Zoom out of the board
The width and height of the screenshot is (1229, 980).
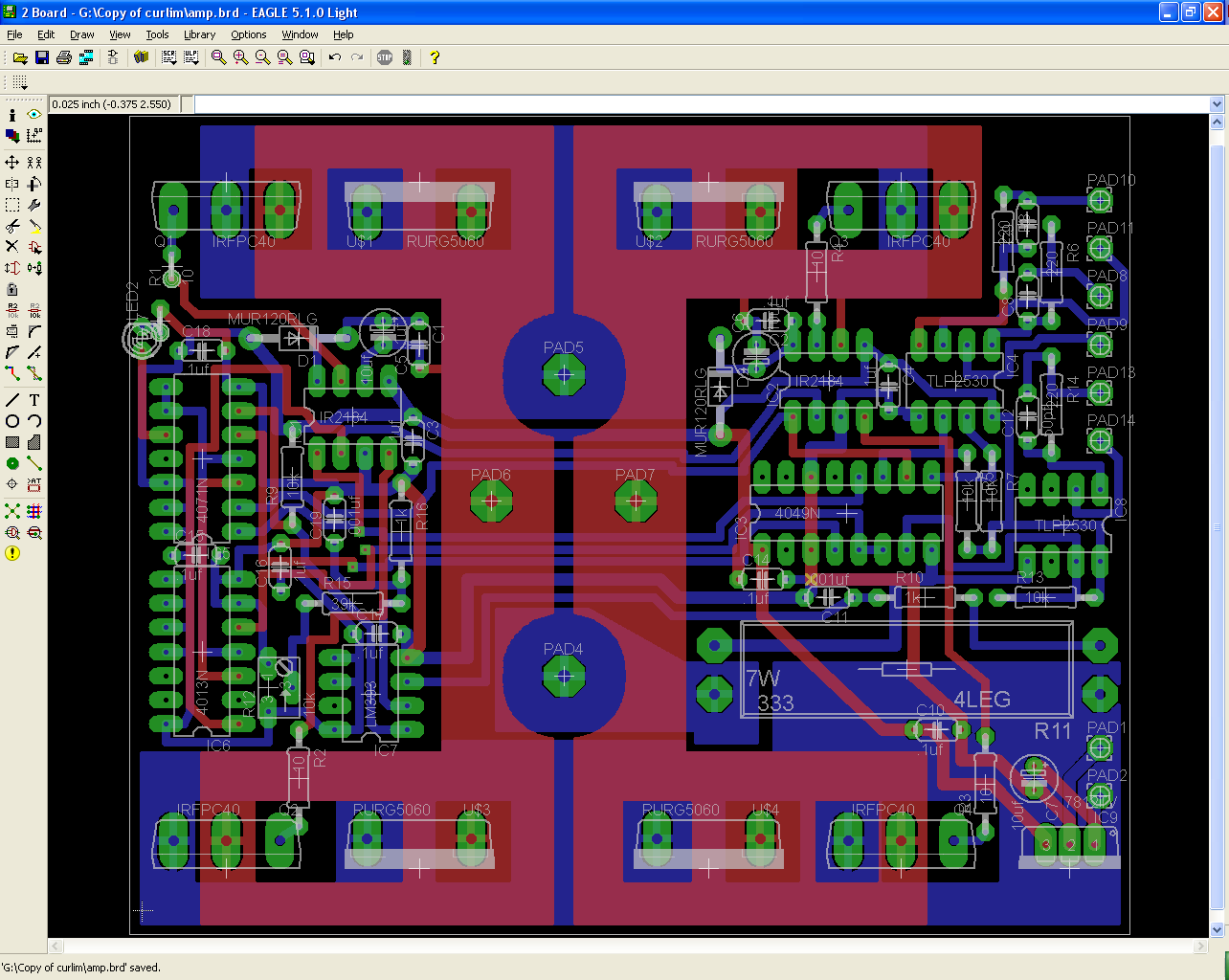click(263, 57)
